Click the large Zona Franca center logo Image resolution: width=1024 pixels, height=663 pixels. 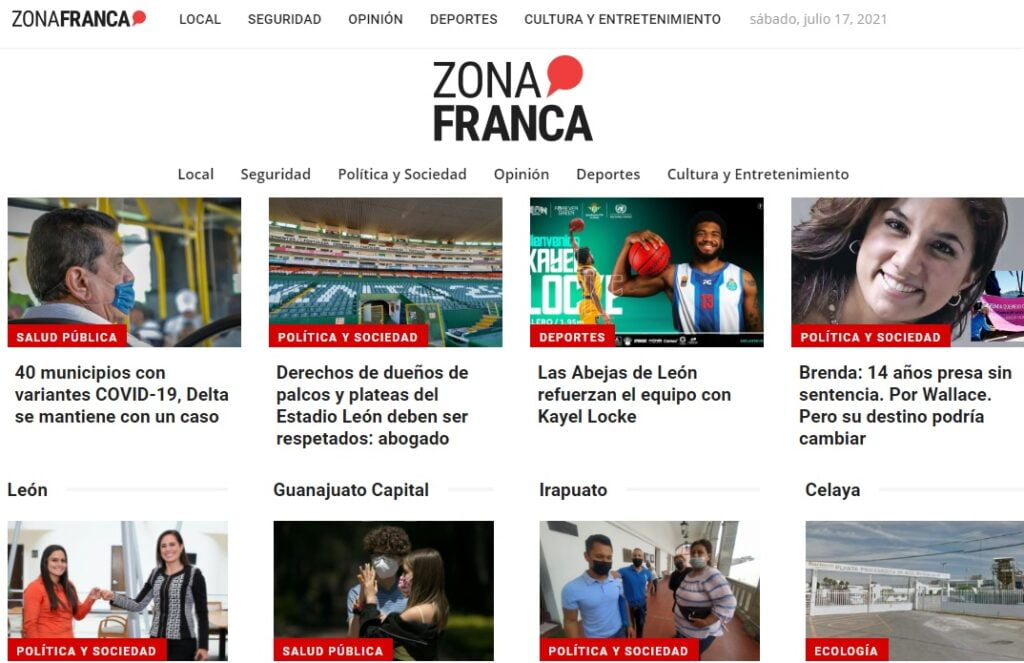tap(512, 99)
